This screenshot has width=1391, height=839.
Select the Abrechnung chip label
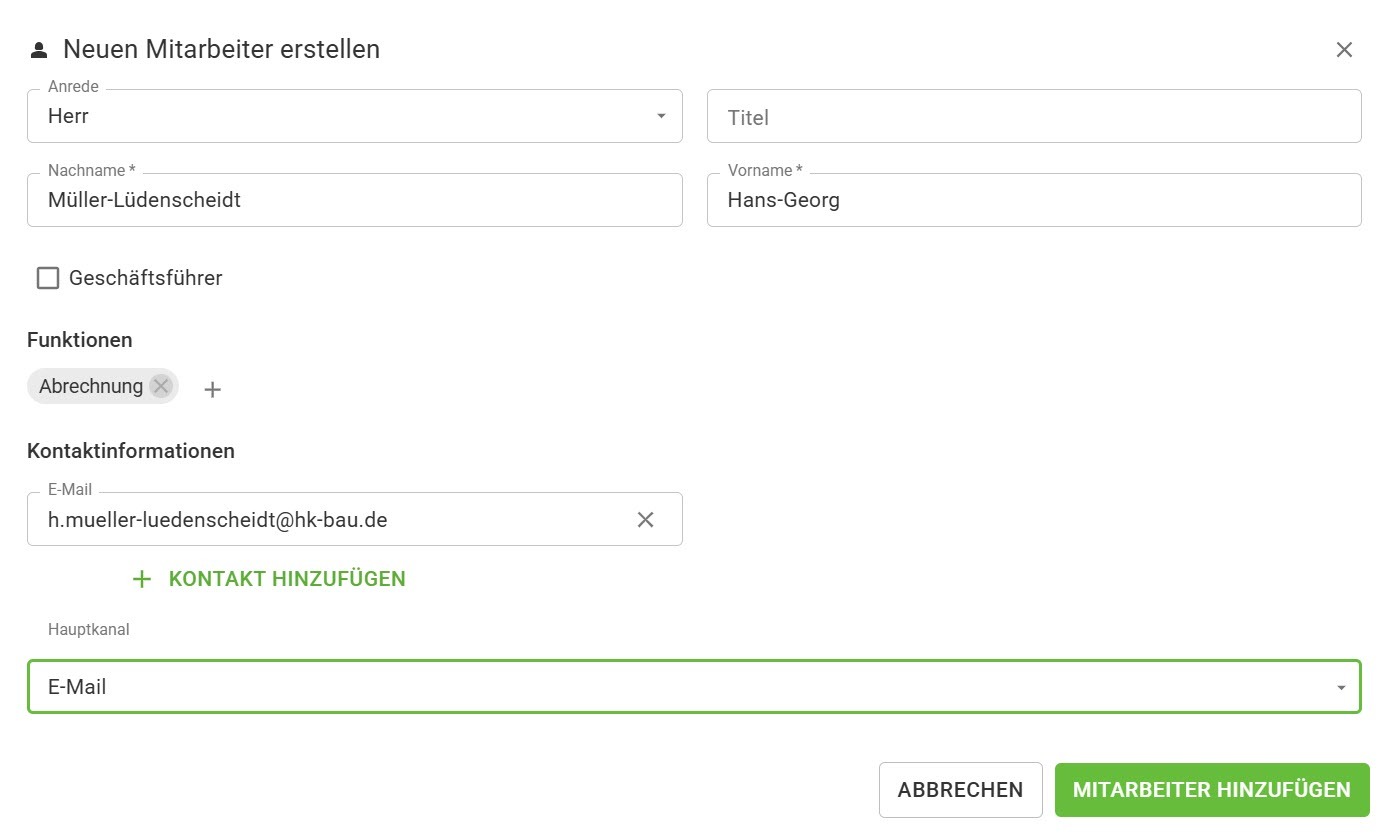tap(91, 386)
